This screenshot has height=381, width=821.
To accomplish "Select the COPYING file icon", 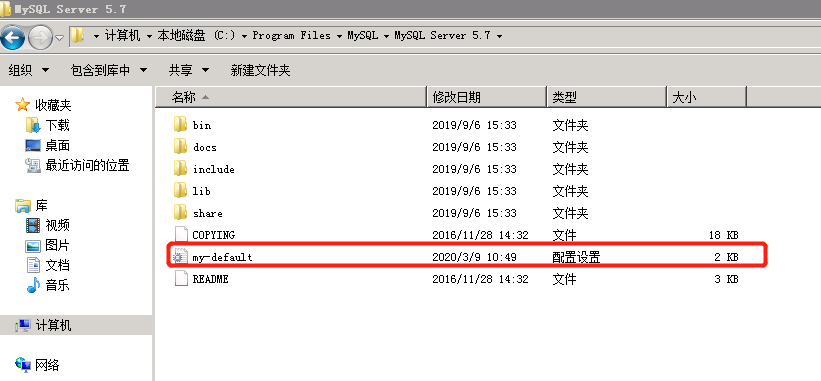I will [181, 234].
